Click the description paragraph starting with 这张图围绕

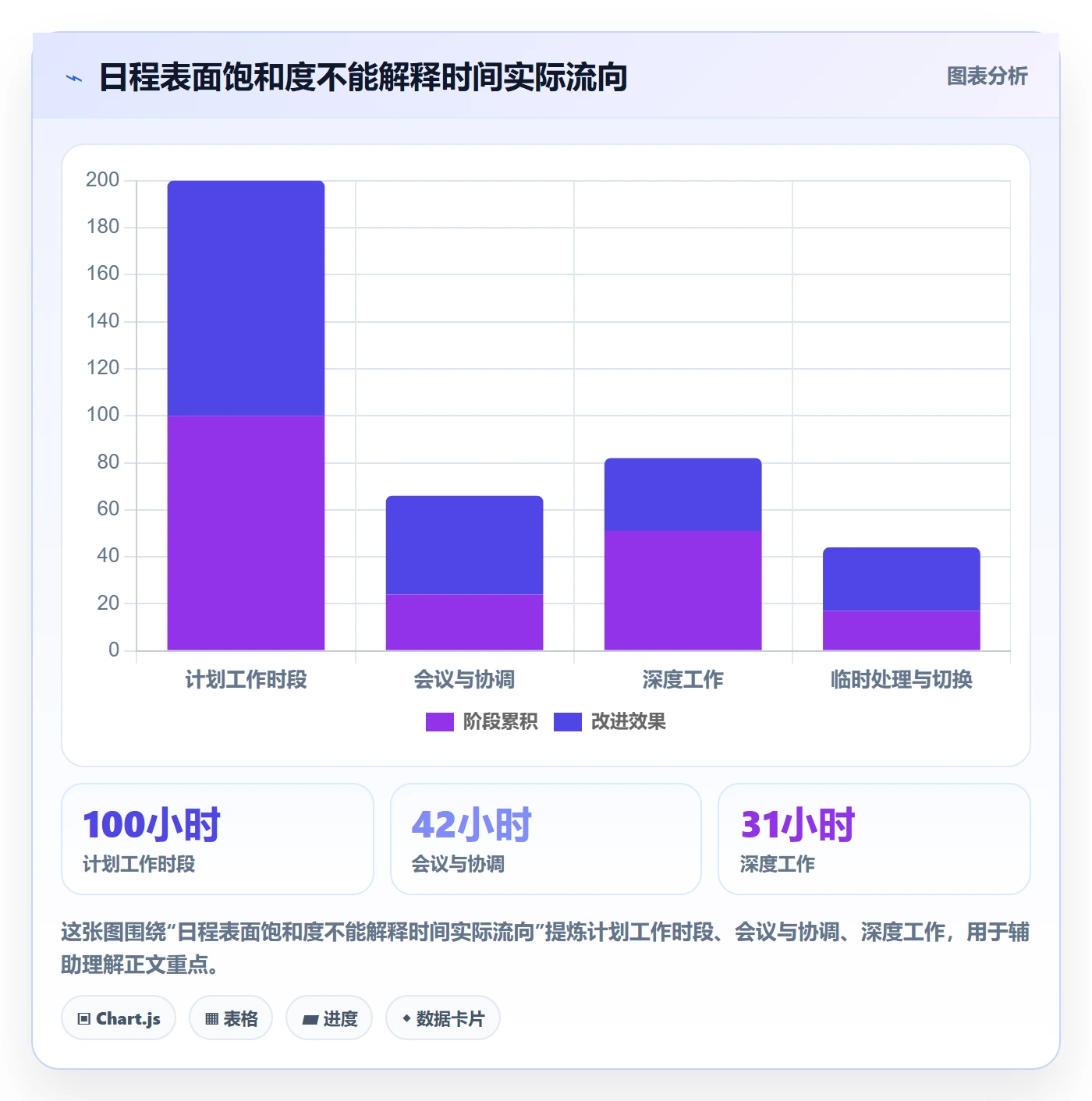click(545, 948)
